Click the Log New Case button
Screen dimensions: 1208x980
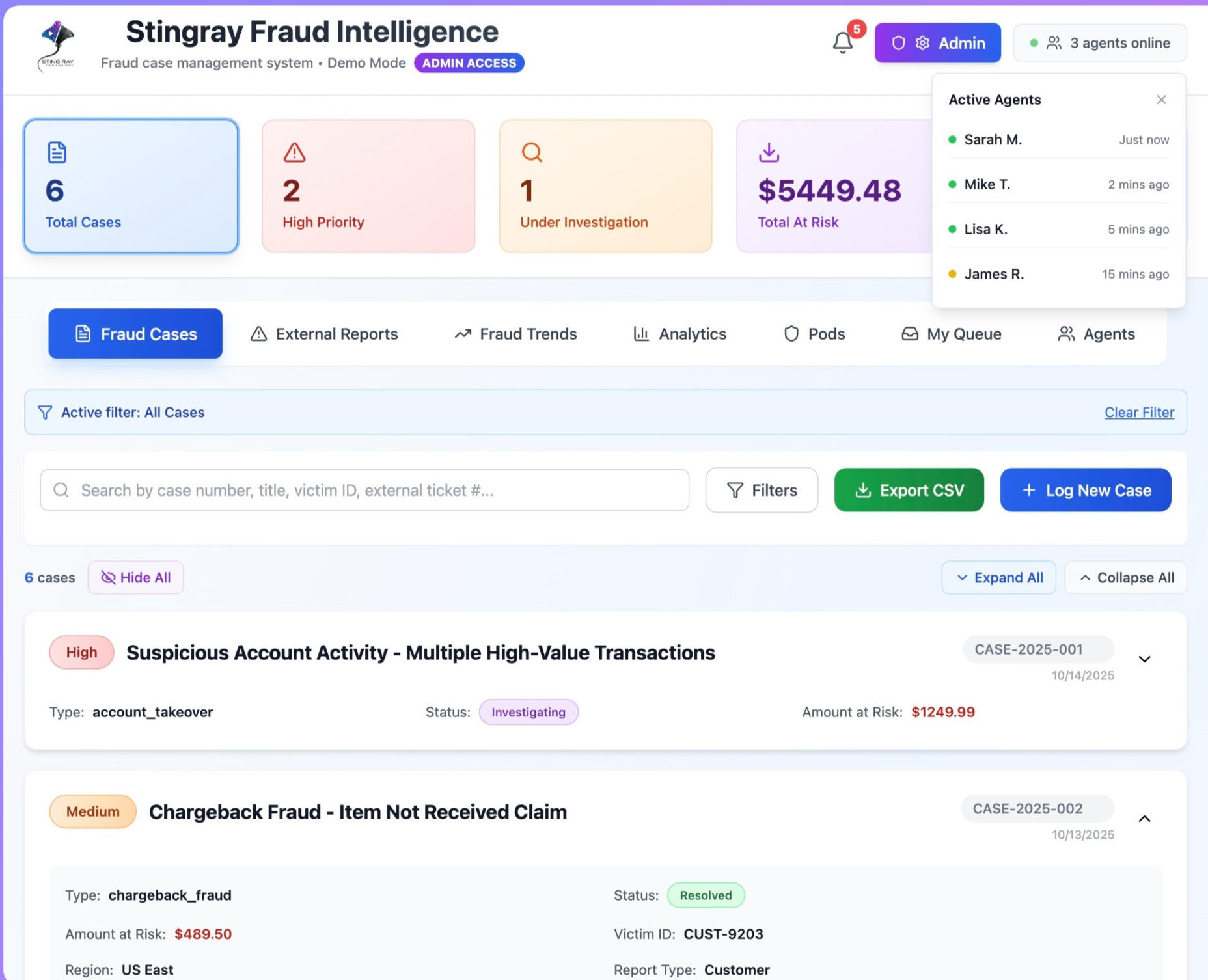point(1086,490)
